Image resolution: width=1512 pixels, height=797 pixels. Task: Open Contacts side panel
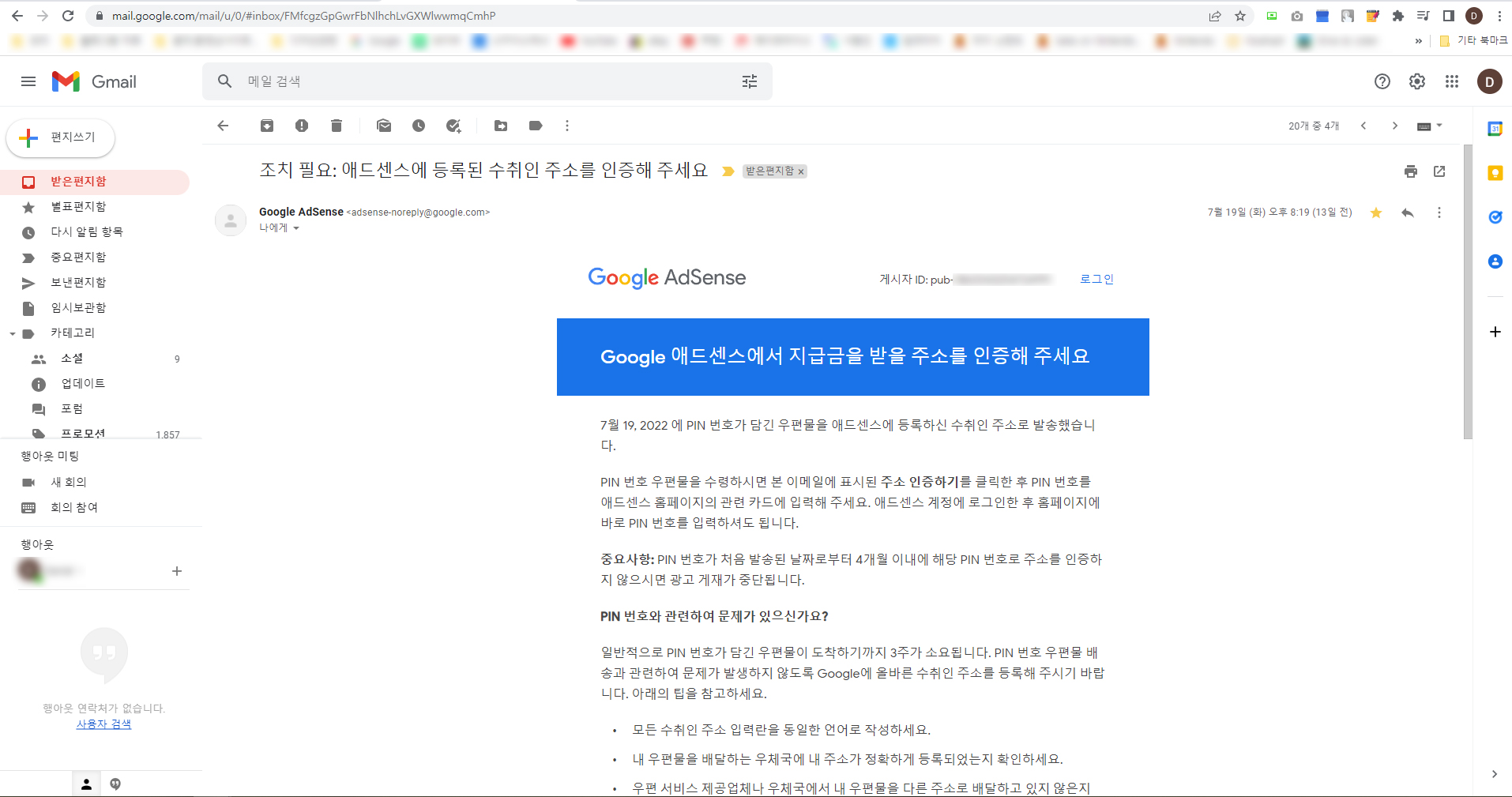click(1495, 261)
